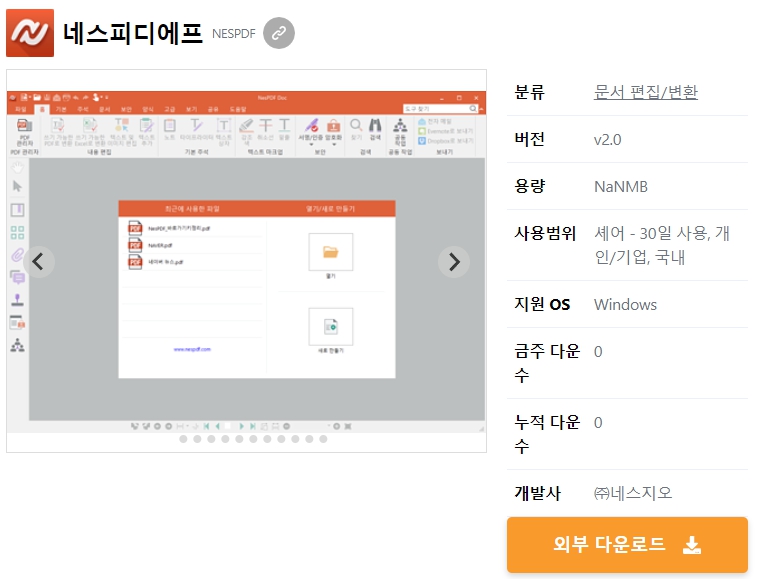Click the NesPDF screenshot preview image
Screen dimensions: 758x579
(x=246, y=261)
